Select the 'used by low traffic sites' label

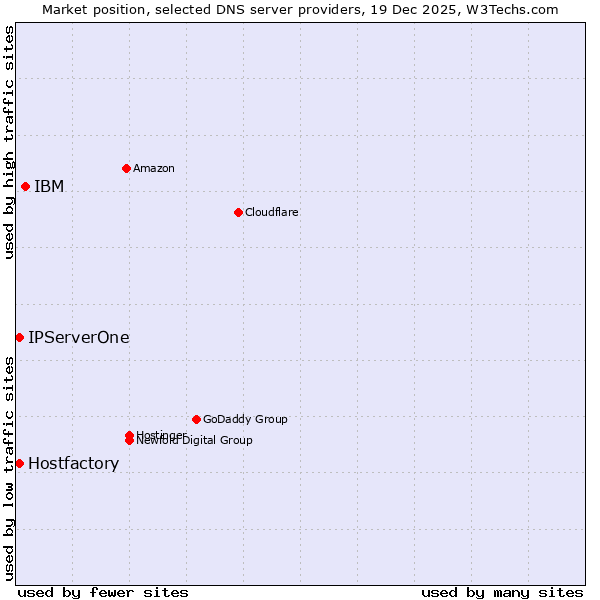(9, 467)
